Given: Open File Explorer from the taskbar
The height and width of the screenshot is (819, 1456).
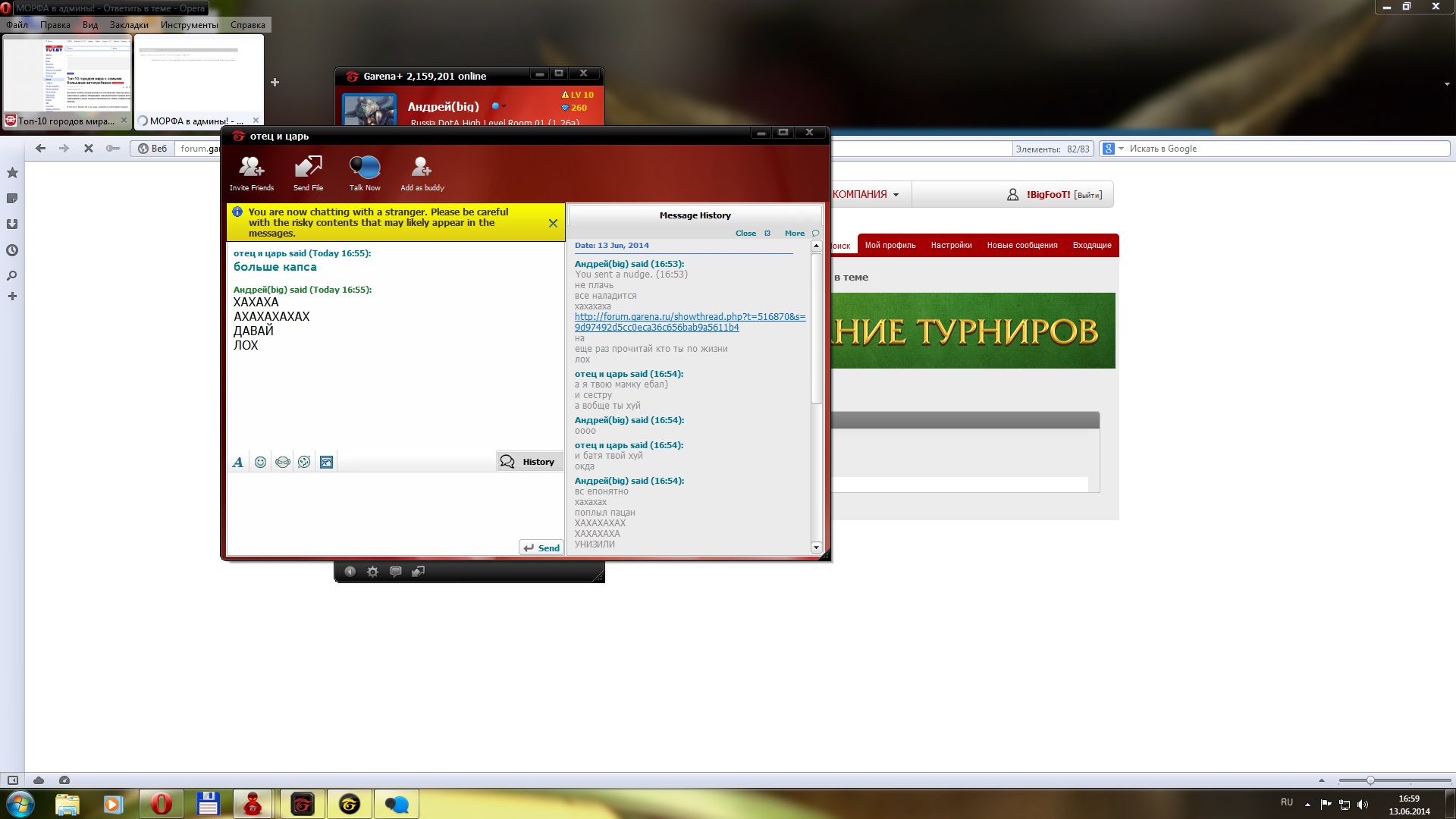Looking at the screenshot, I should (67, 804).
